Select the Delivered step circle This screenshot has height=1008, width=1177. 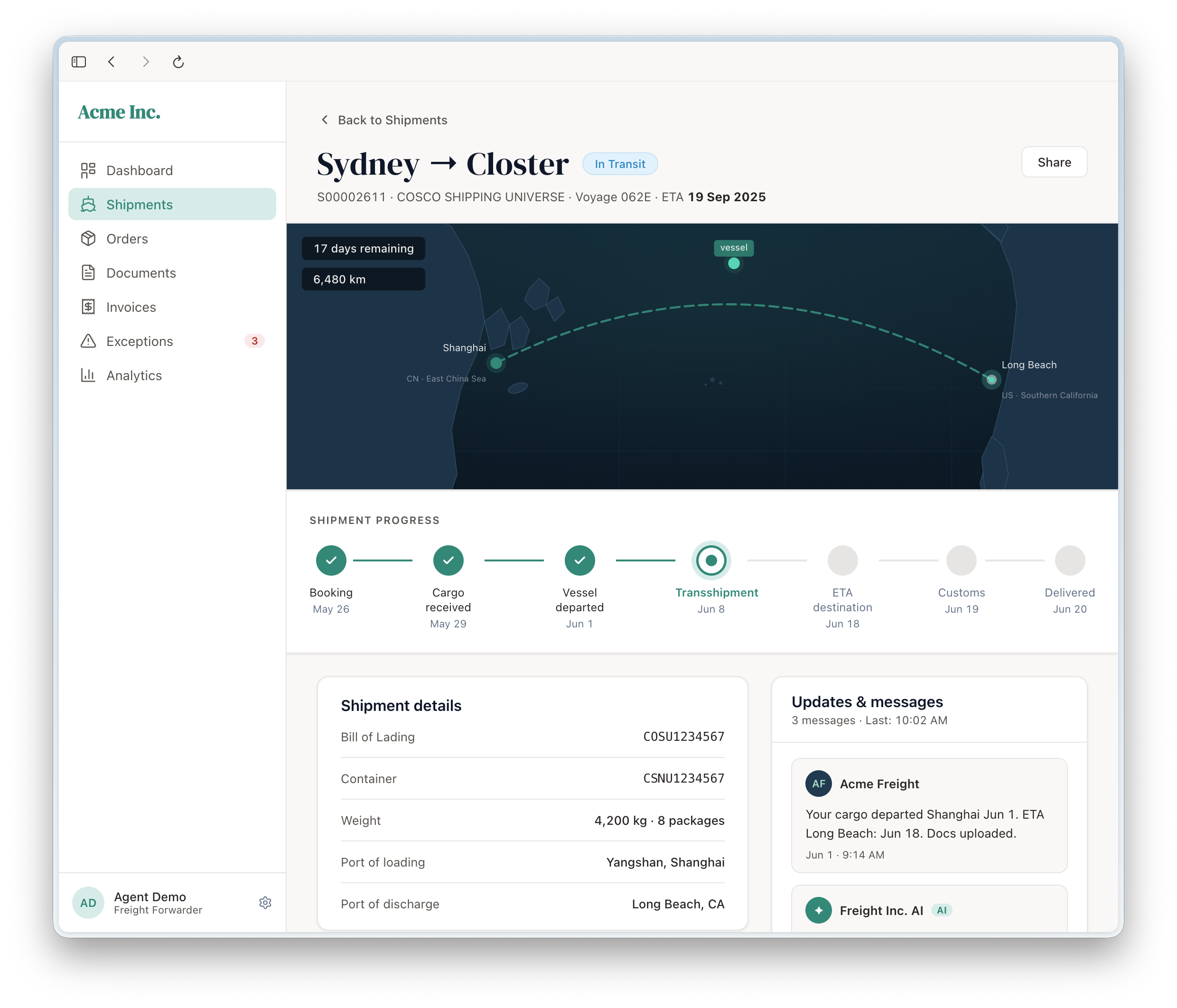(1070, 560)
